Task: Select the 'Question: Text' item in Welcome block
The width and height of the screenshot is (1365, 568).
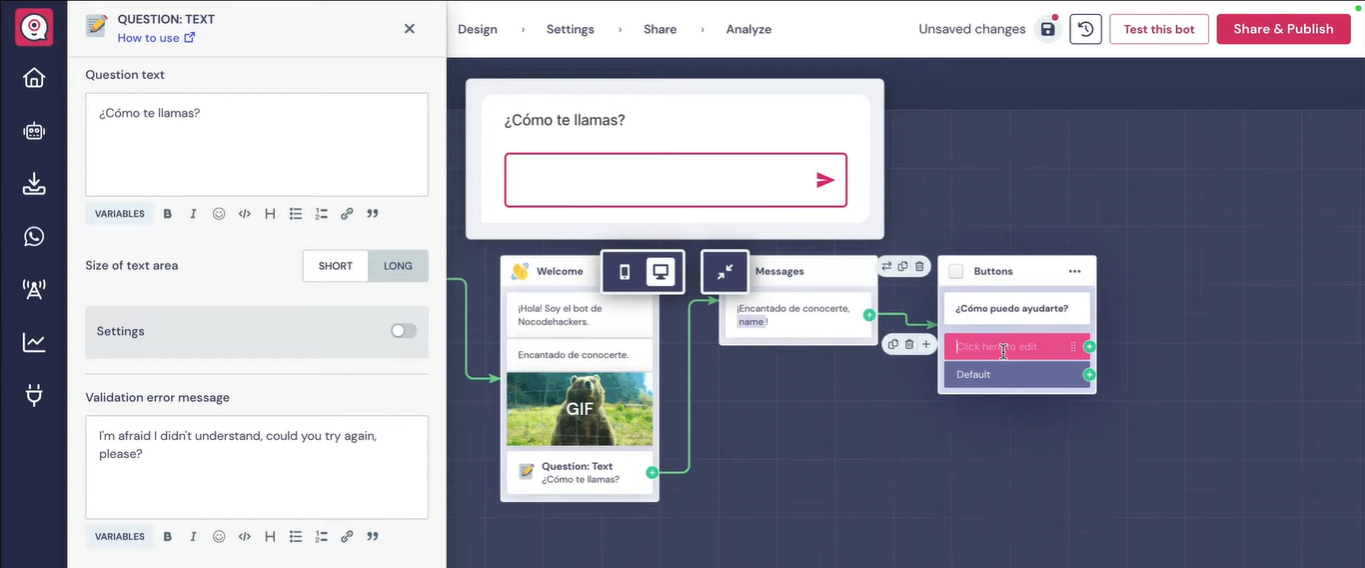Action: coord(580,472)
